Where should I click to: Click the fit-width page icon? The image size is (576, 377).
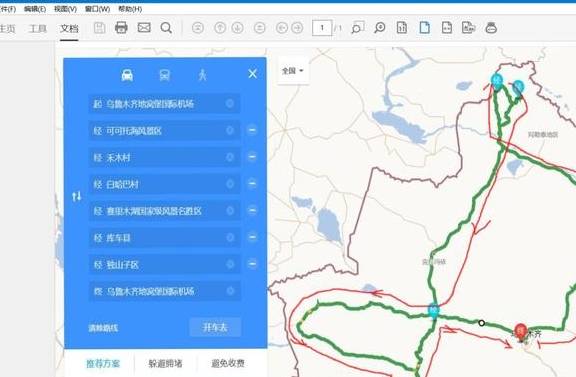(x=447, y=28)
